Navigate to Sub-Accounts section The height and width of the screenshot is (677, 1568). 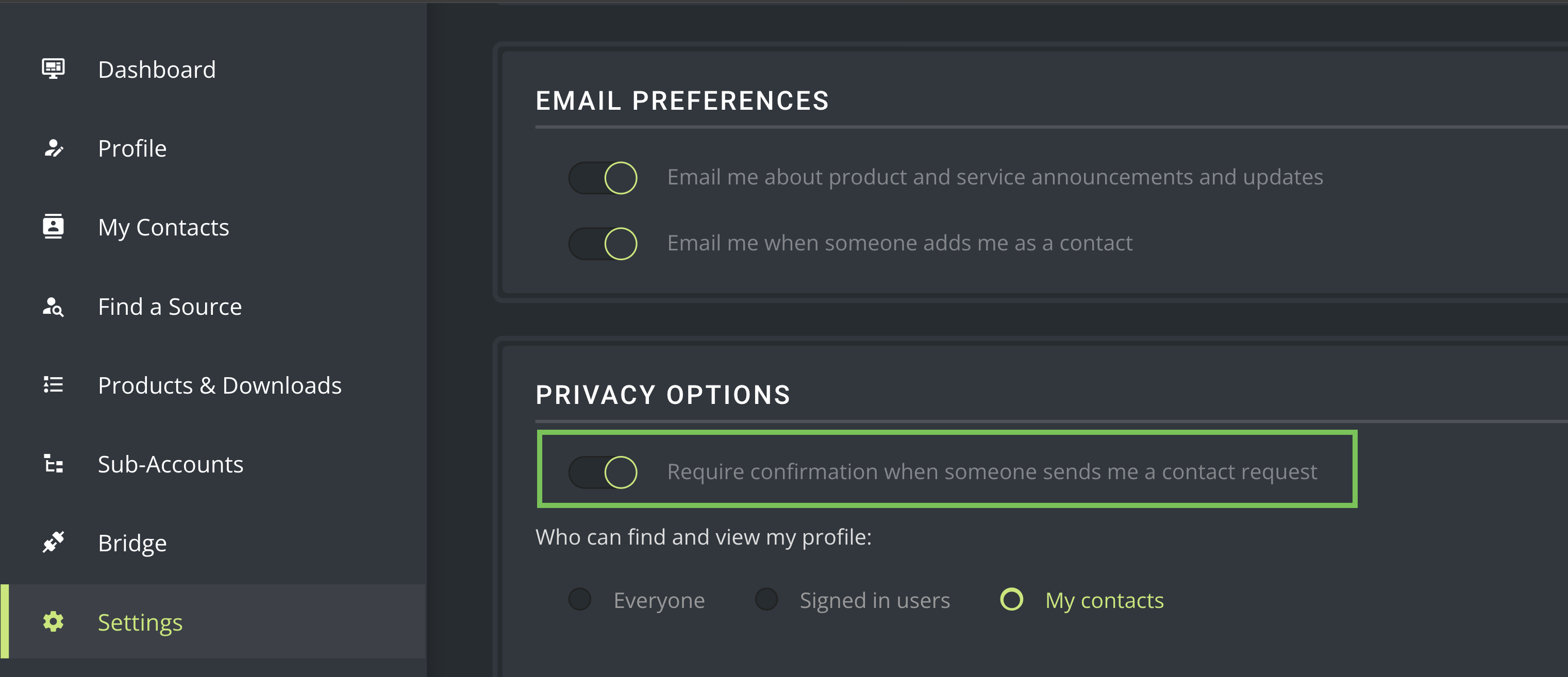click(171, 464)
